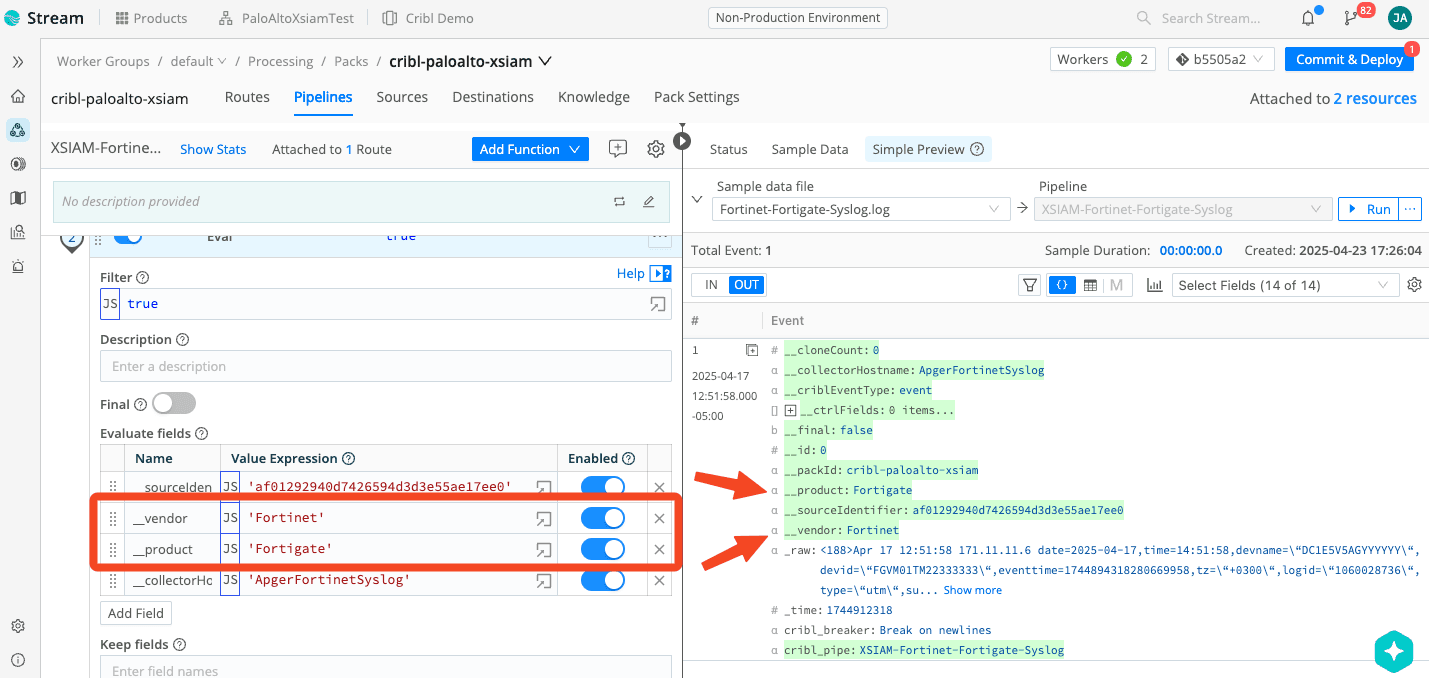This screenshot has width=1429, height=678.
Task: Click the pipeline settings gear icon
Action: pyautogui.click(x=655, y=149)
